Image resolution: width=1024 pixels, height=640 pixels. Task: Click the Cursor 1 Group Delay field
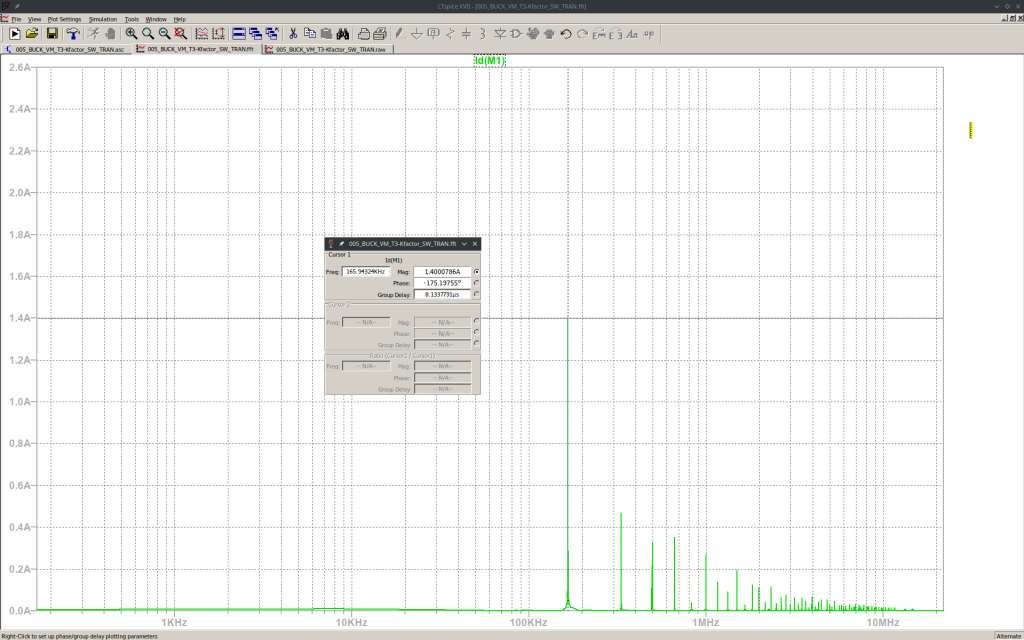[442, 294]
